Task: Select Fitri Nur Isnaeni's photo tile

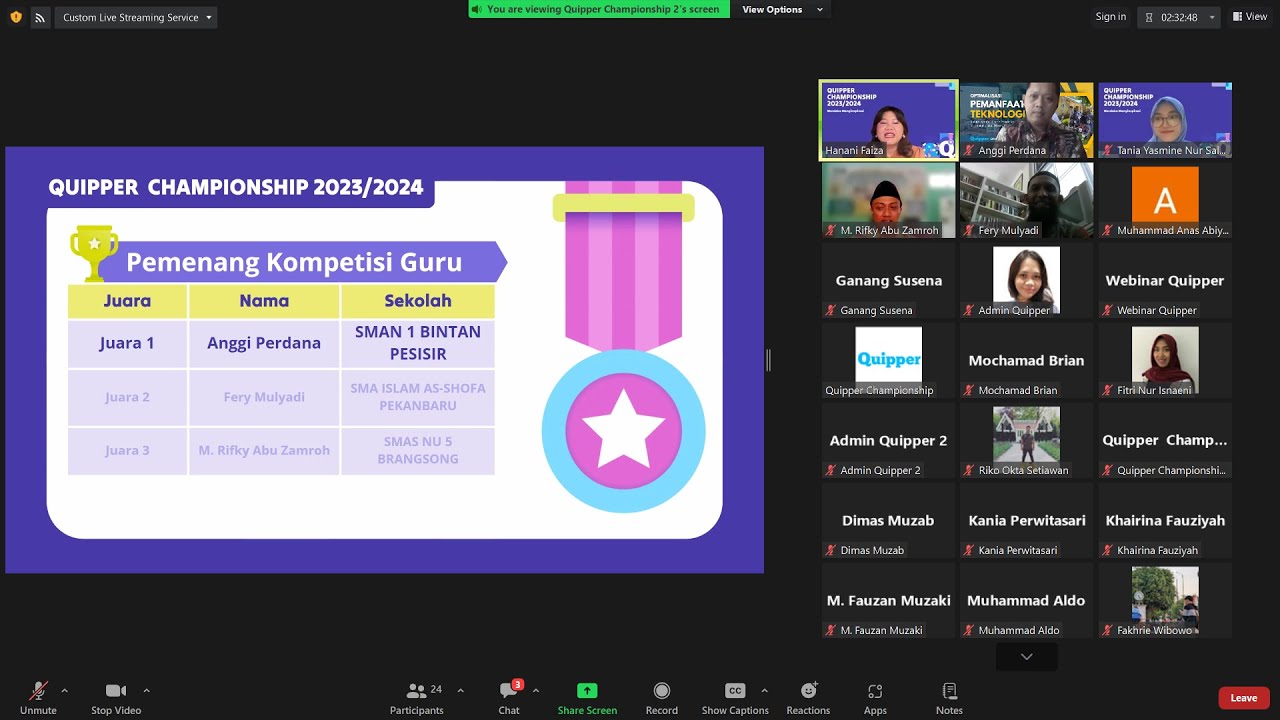Action: point(1165,360)
